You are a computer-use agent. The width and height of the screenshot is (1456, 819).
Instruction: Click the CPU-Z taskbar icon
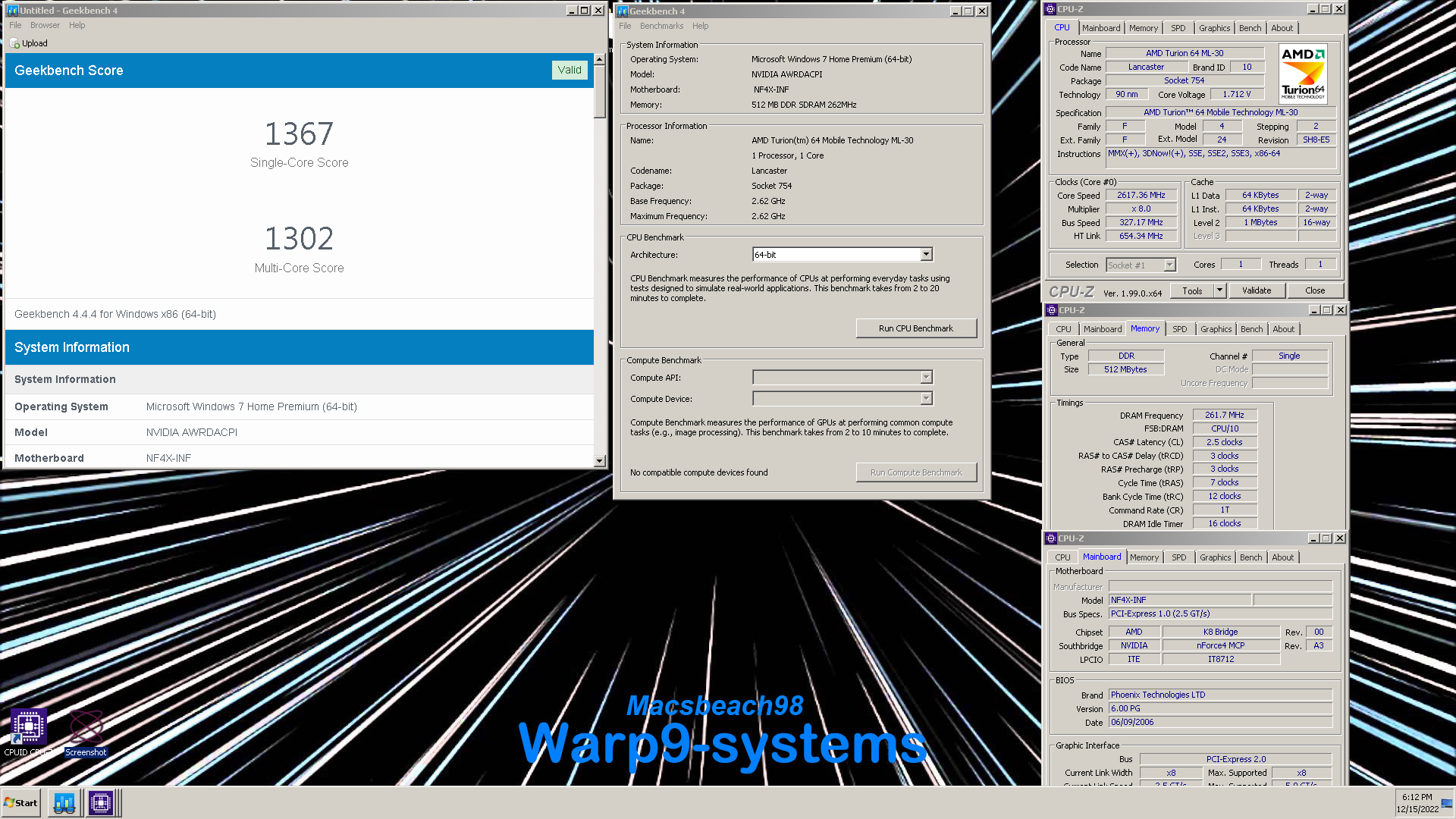[x=100, y=802]
